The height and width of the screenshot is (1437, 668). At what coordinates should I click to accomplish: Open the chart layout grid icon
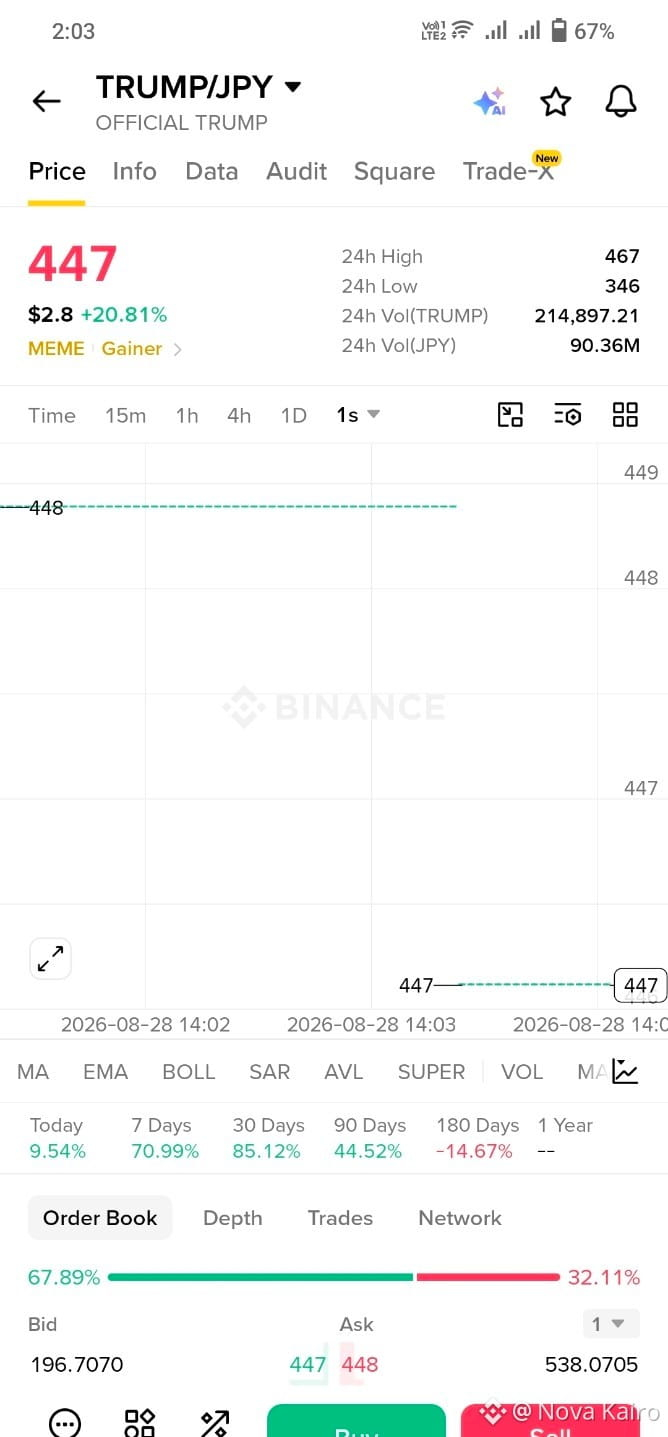[625, 415]
